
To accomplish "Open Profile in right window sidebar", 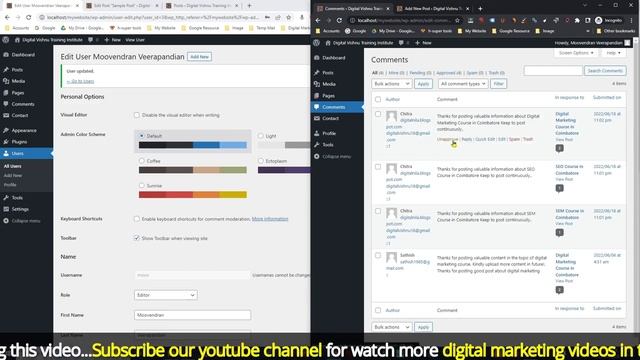I will point(329,133).
